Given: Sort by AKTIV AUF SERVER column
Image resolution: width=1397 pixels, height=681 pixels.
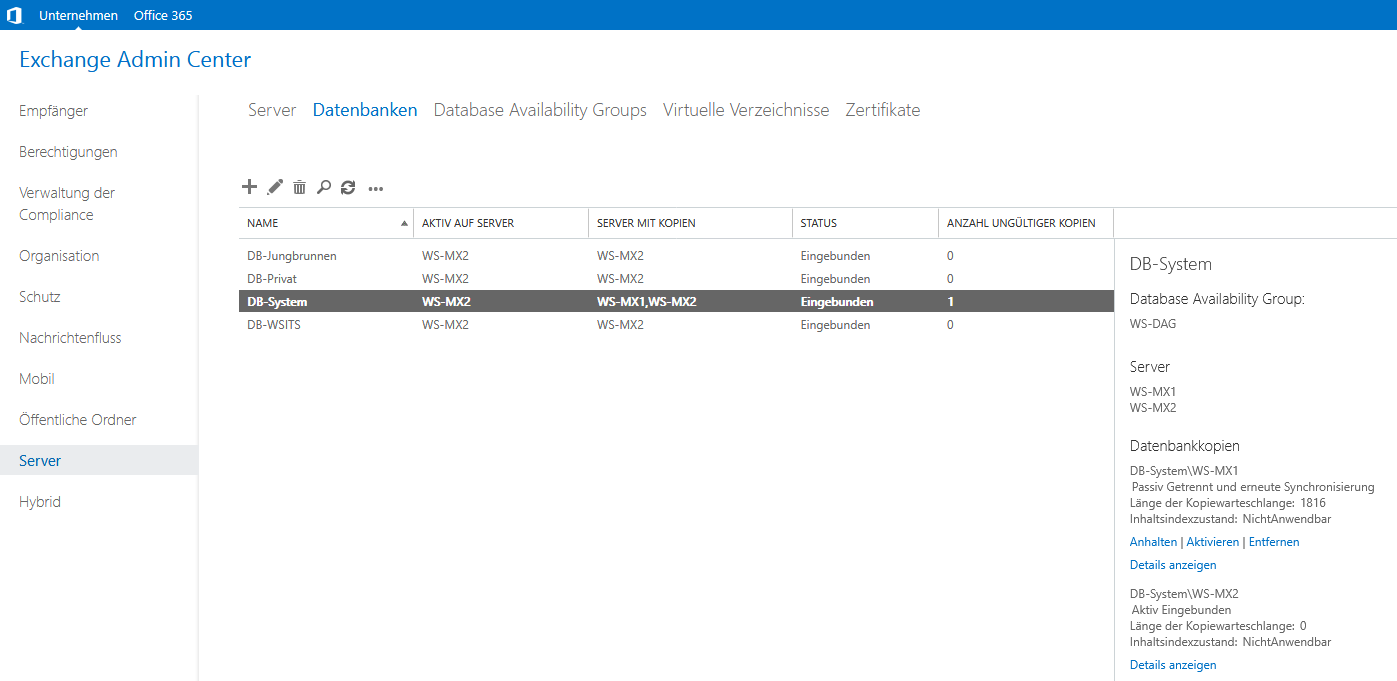Looking at the screenshot, I should tap(501, 223).
